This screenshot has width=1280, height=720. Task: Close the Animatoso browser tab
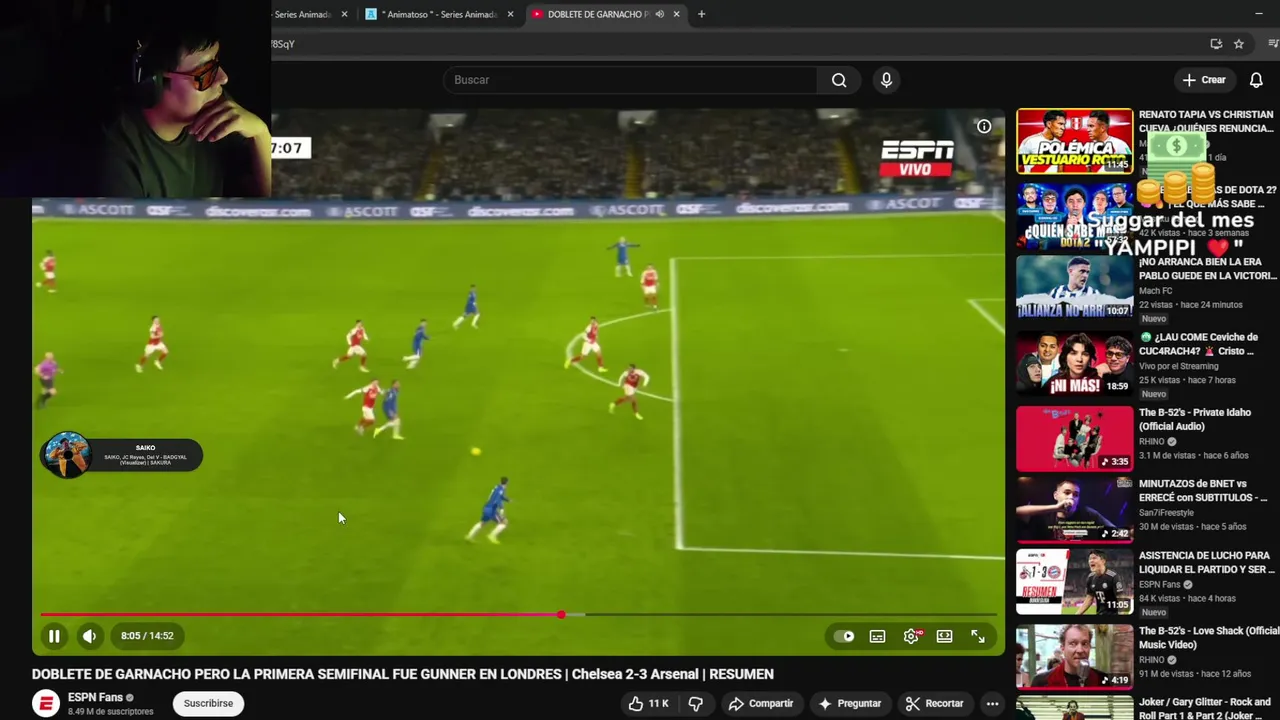[511, 14]
